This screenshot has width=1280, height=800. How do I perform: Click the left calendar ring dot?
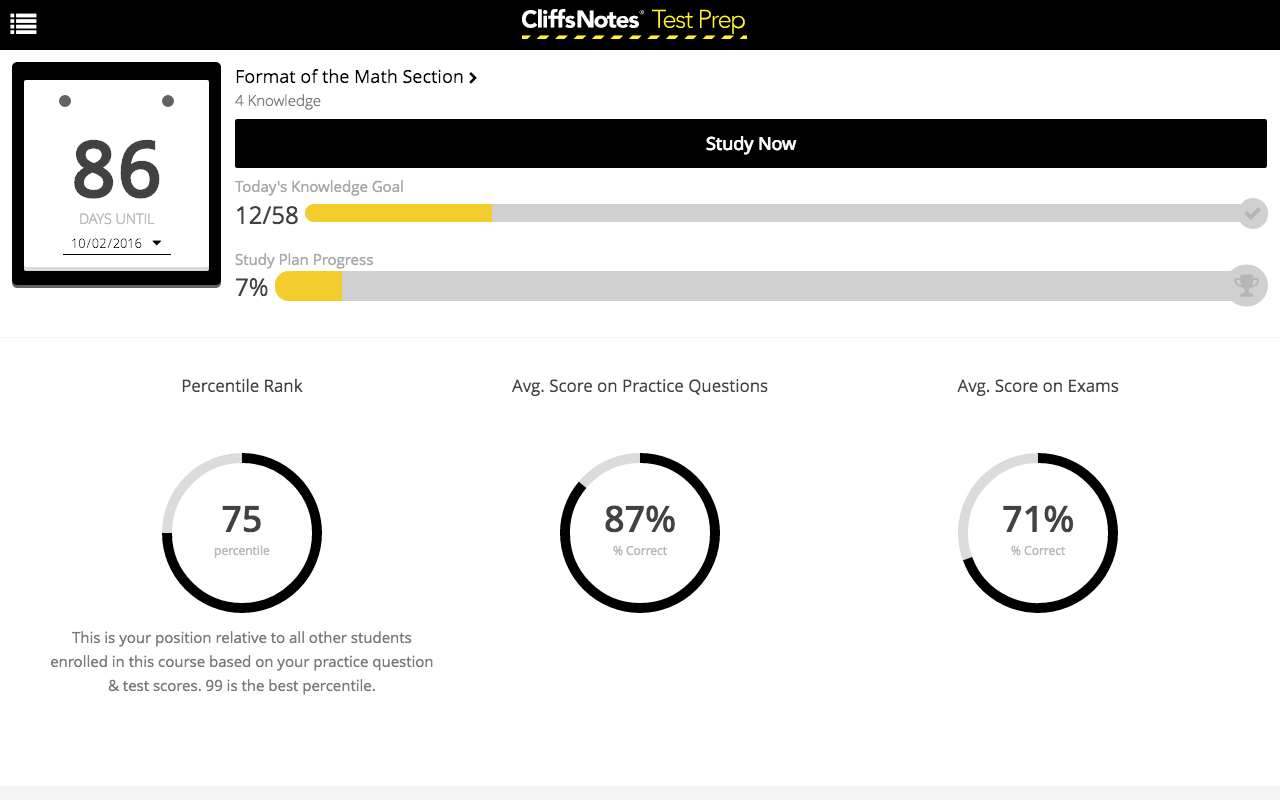[65, 101]
